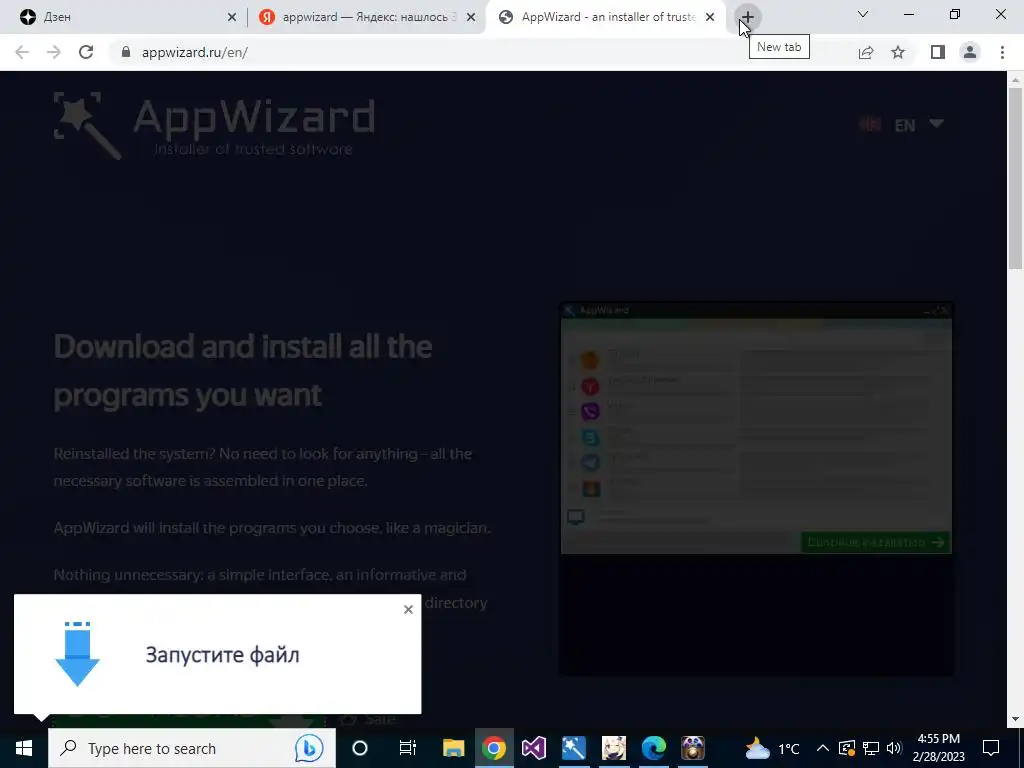The image size is (1024, 768).
Task: Close the AppWizard installer tab
Action: coord(710,17)
